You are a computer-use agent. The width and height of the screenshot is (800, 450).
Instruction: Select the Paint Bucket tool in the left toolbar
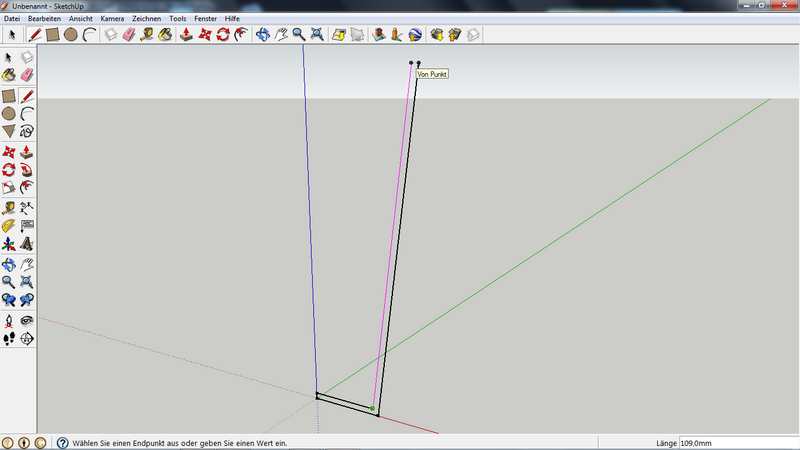click(x=9, y=74)
